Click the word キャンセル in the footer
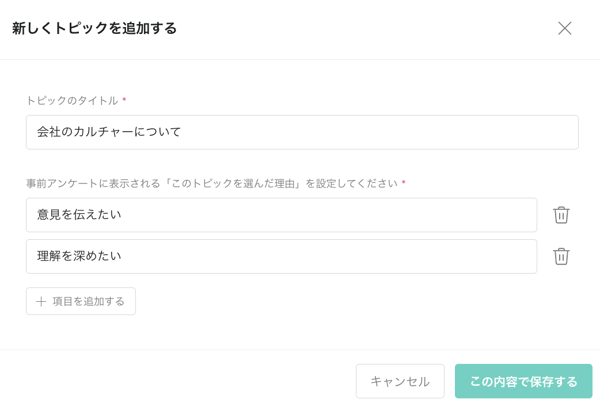This screenshot has width=600, height=407. coord(400,381)
